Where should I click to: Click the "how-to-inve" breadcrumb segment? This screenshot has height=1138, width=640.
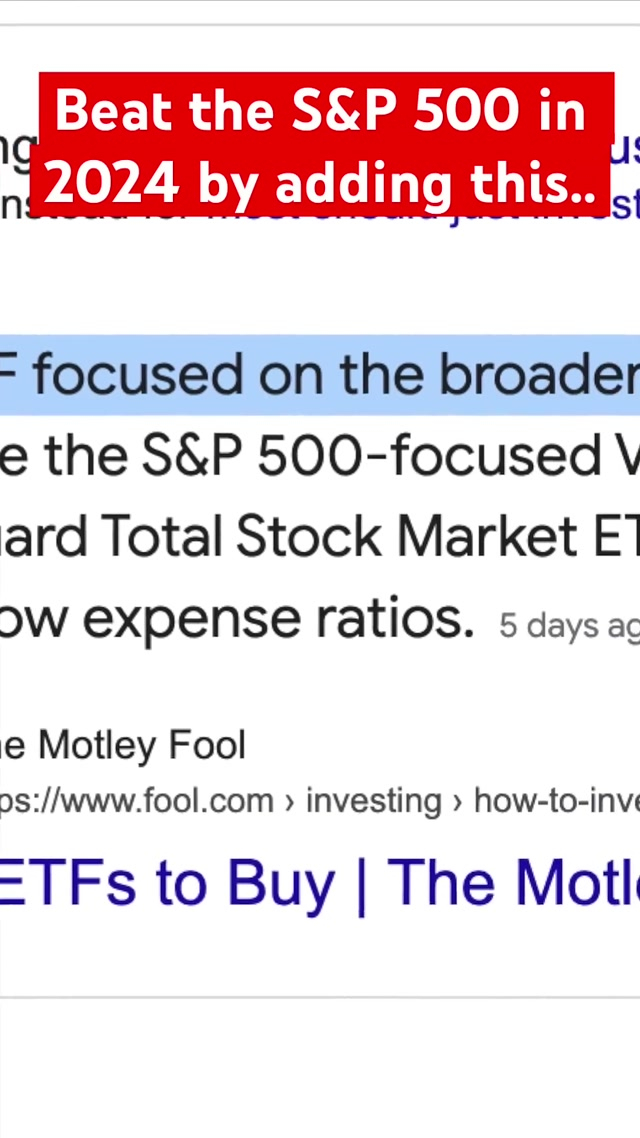[x=556, y=800]
